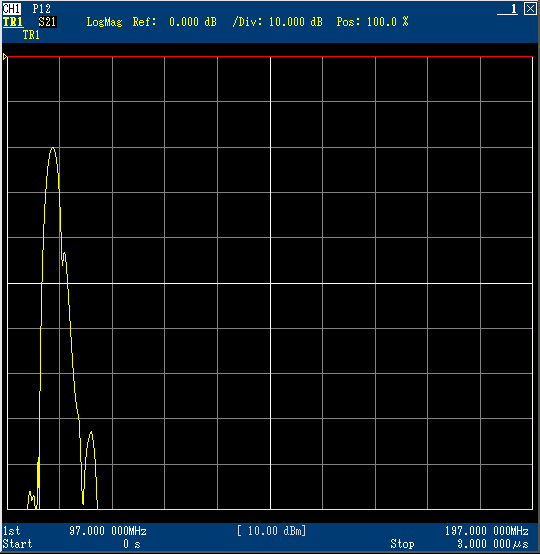Screen dimensions: 540x554
Task: Click the TR1 label under the header
Action: [x=31, y=35]
